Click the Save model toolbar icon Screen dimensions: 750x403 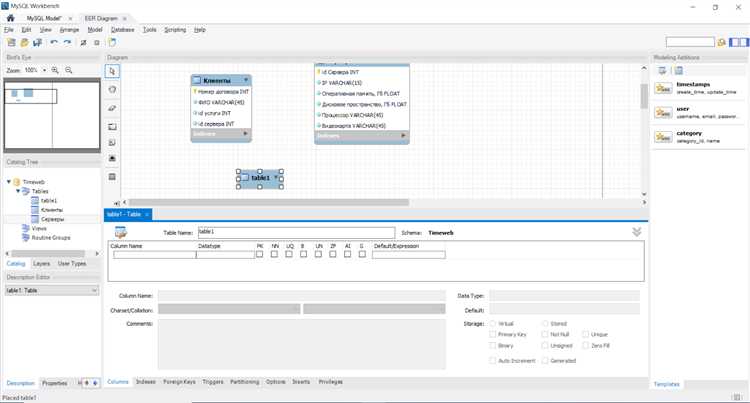coord(37,43)
